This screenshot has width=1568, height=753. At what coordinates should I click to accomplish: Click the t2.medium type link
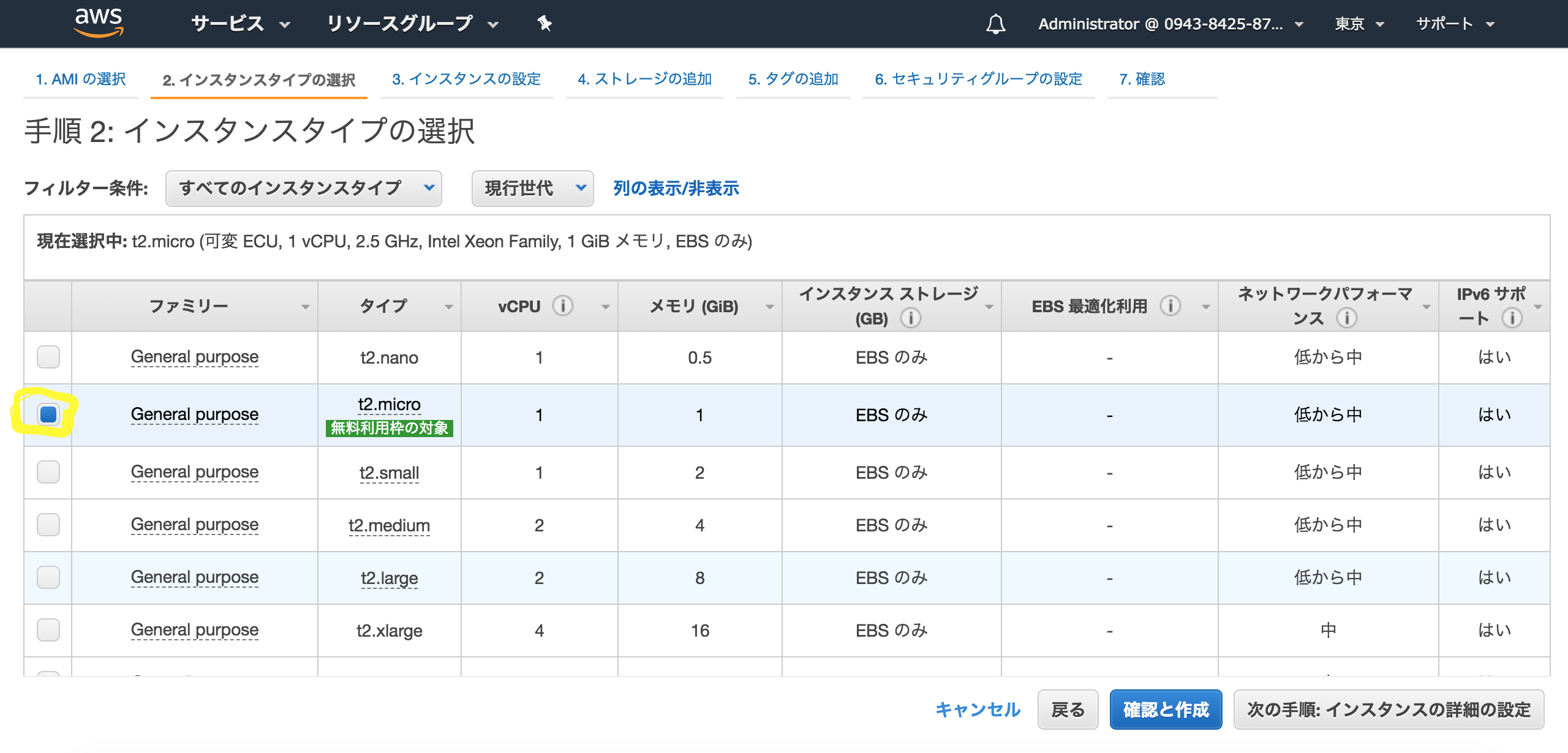point(389,525)
